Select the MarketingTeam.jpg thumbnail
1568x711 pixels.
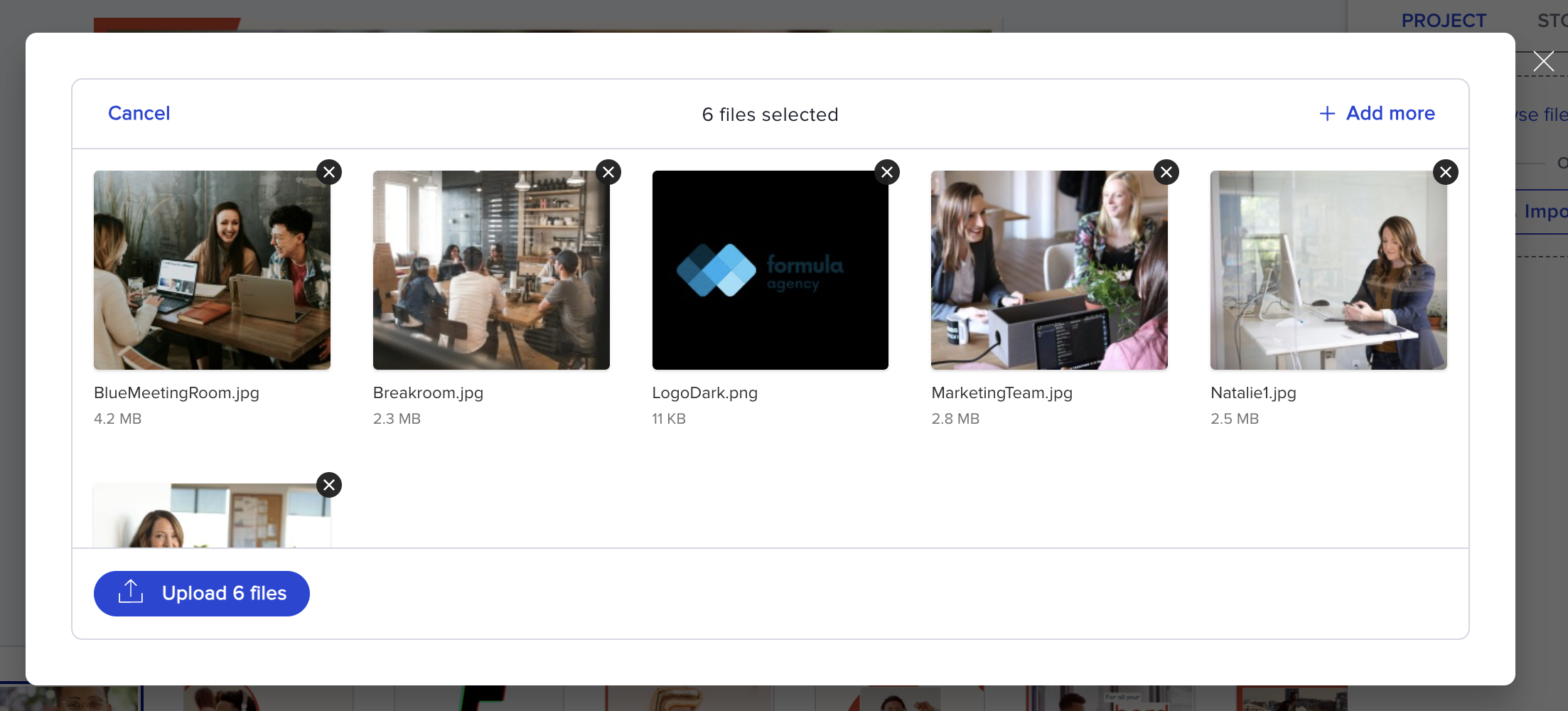[x=1049, y=270]
